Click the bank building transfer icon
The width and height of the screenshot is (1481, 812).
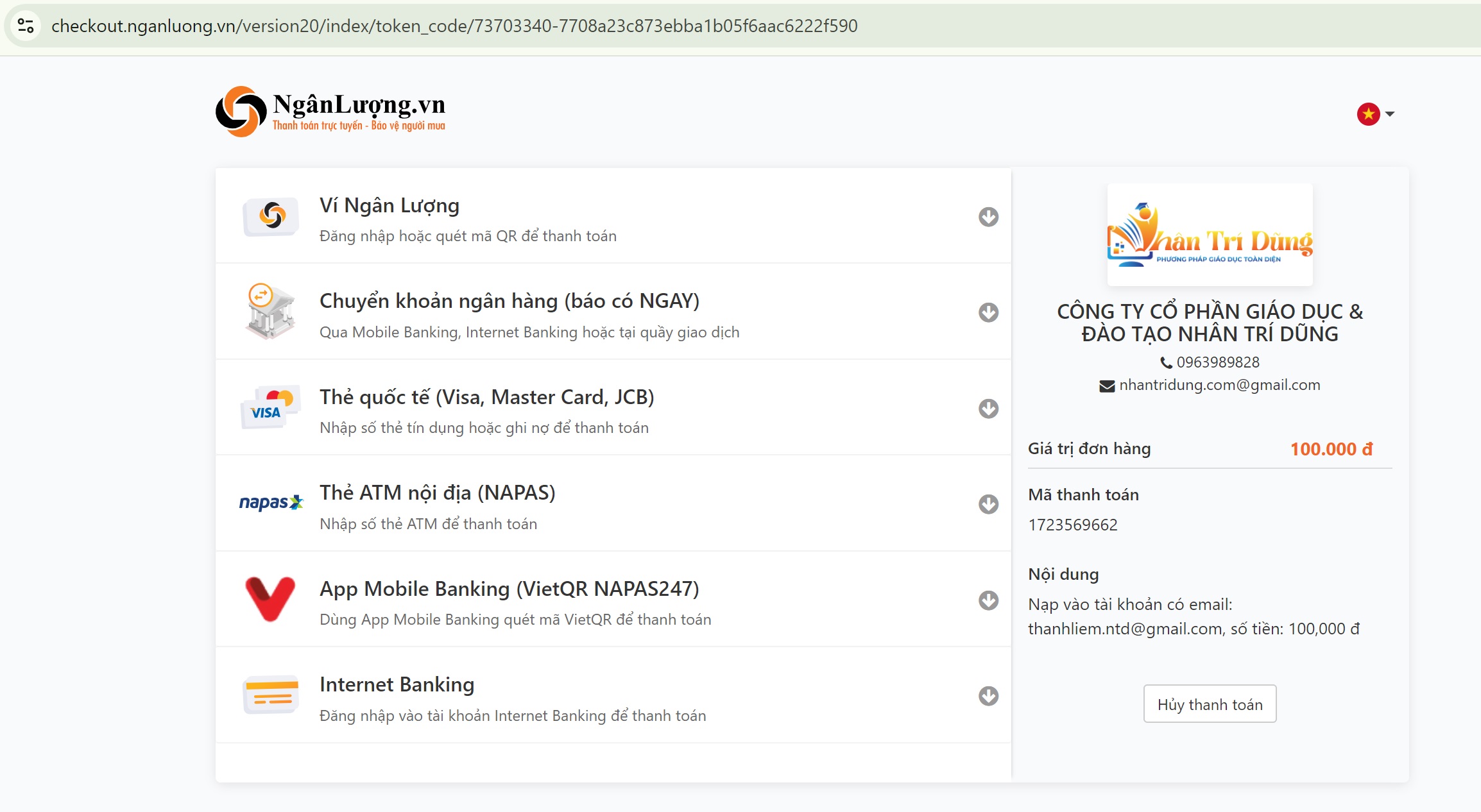pos(271,312)
